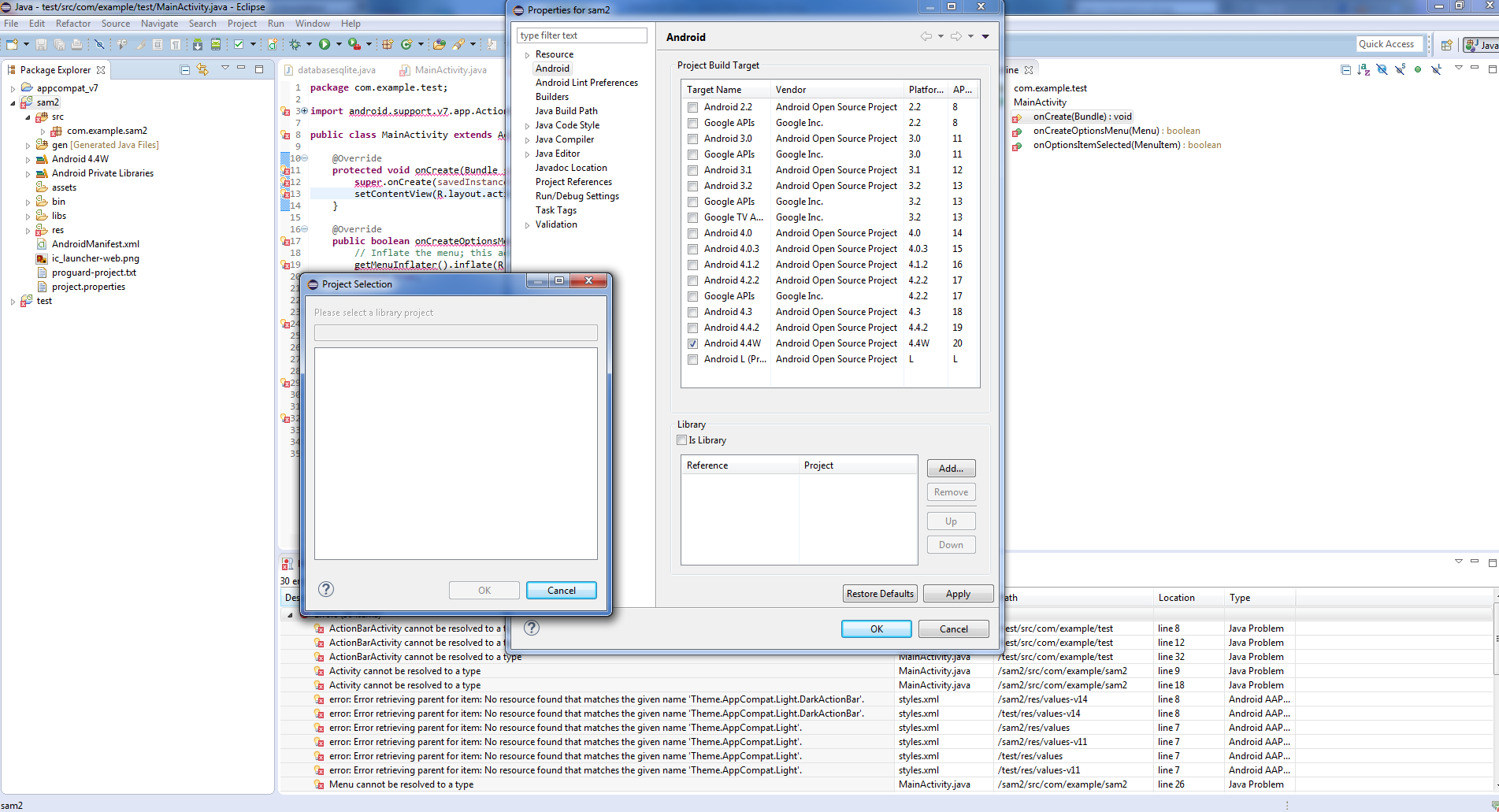Click the Apply button
The height and width of the screenshot is (812, 1499).
(x=958, y=594)
